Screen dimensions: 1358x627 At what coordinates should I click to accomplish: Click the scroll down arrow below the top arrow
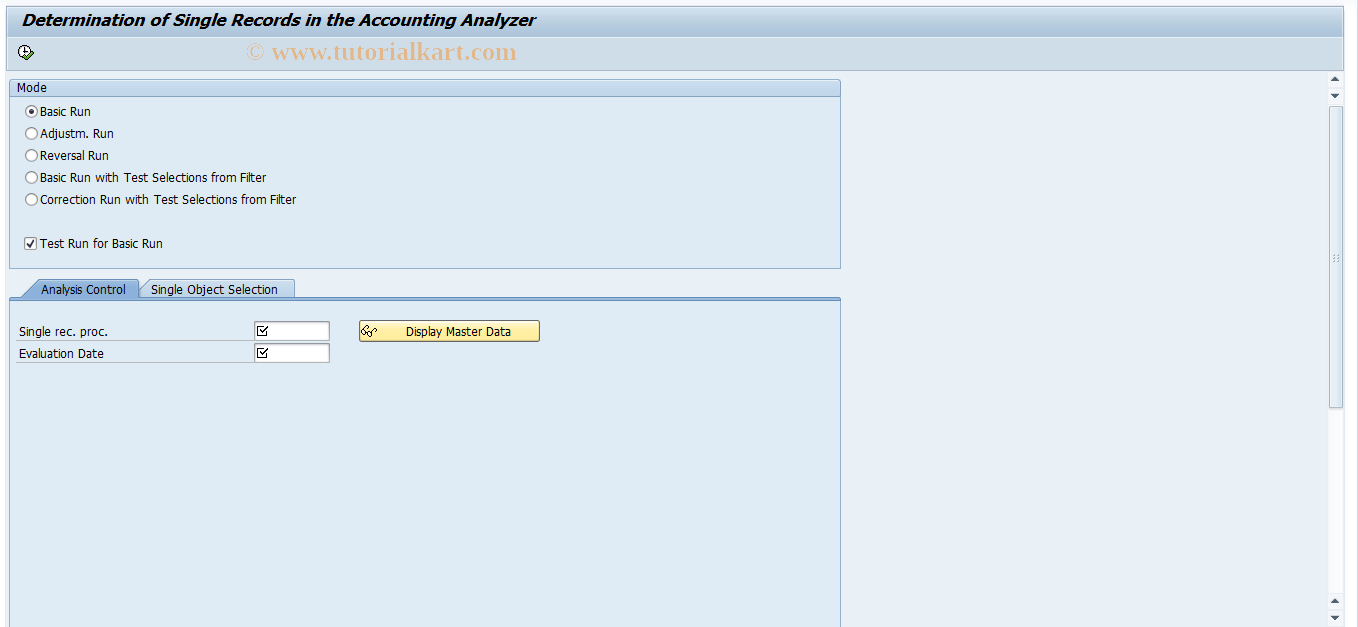[x=1335, y=95]
